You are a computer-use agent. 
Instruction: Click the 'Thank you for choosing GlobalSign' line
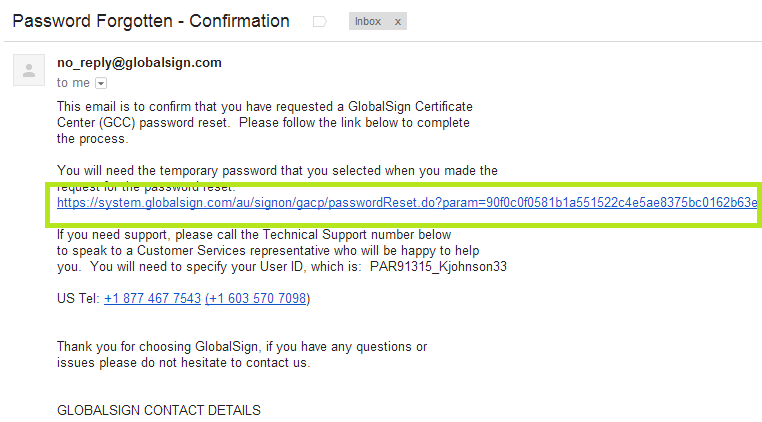[242, 347]
